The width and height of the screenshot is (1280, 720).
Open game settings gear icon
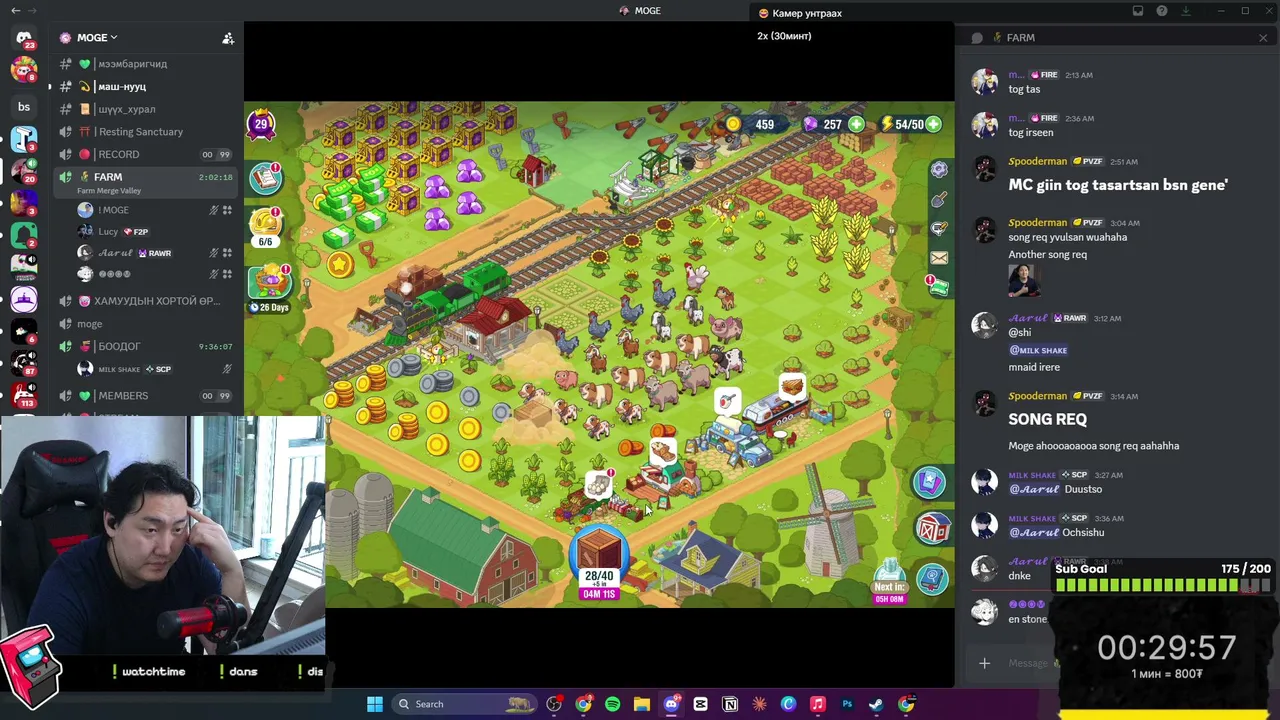[x=939, y=170]
